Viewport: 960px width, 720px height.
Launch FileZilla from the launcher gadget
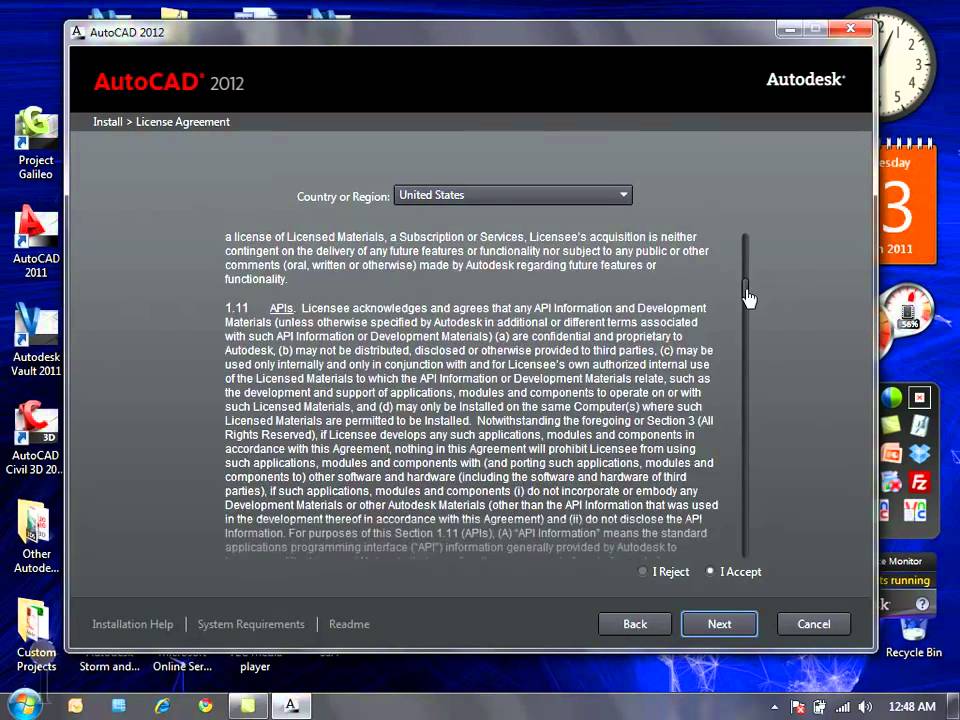tap(919, 482)
